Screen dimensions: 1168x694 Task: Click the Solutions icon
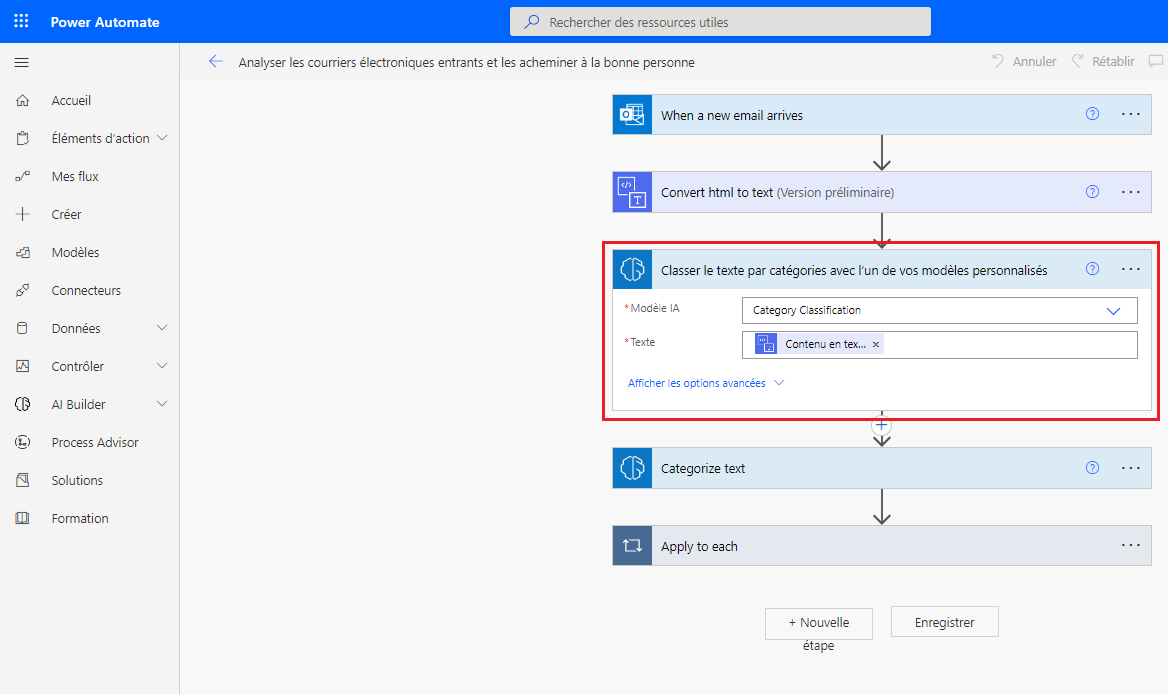click(x=22, y=480)
